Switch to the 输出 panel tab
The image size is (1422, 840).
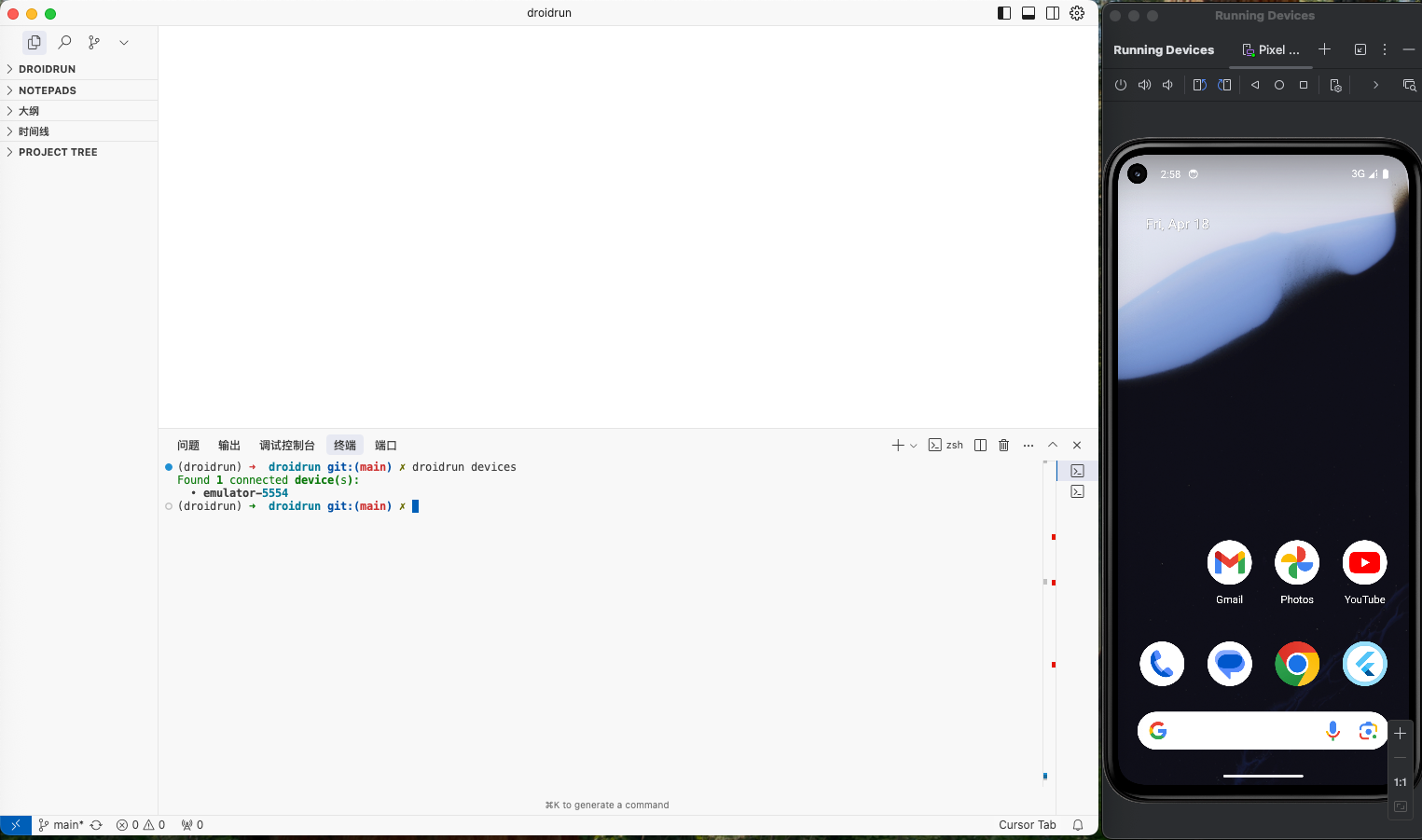click(229, 446)
